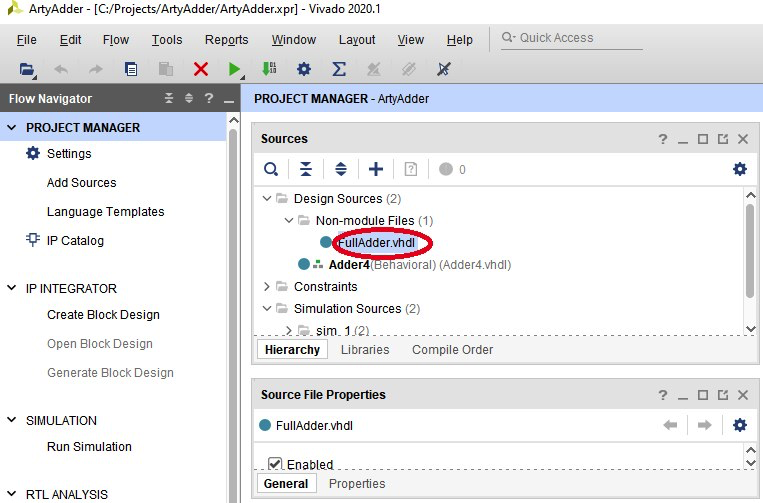Screen dimensions: 763x503
Task: Open the File menu
Action: pyautogui.click(x=26, y=40)
